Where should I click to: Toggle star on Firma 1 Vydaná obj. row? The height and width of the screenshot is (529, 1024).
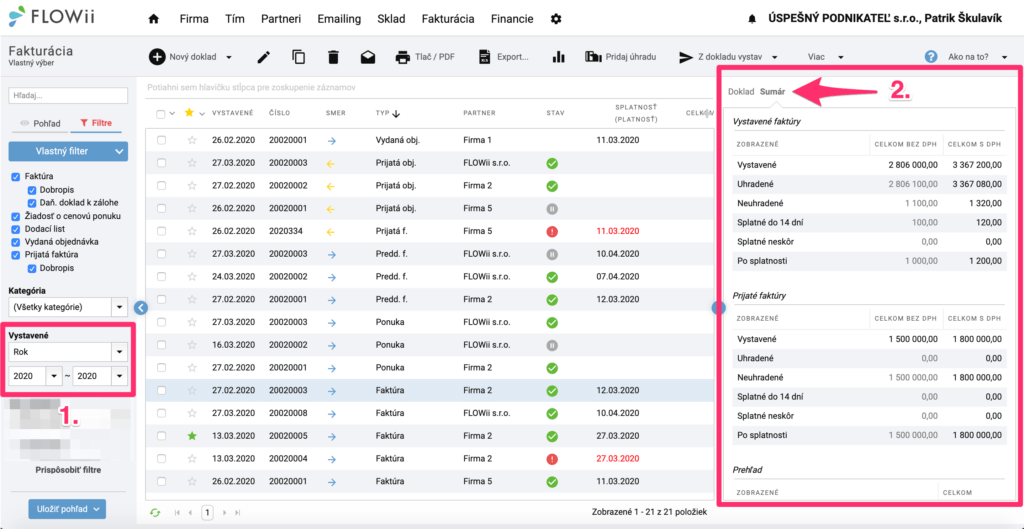click(191, 140)
